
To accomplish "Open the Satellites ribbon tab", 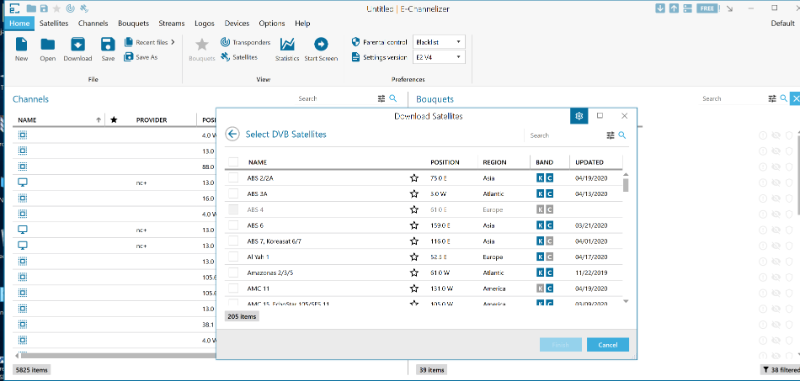I will pyautogui.click(x=54, y=23).
